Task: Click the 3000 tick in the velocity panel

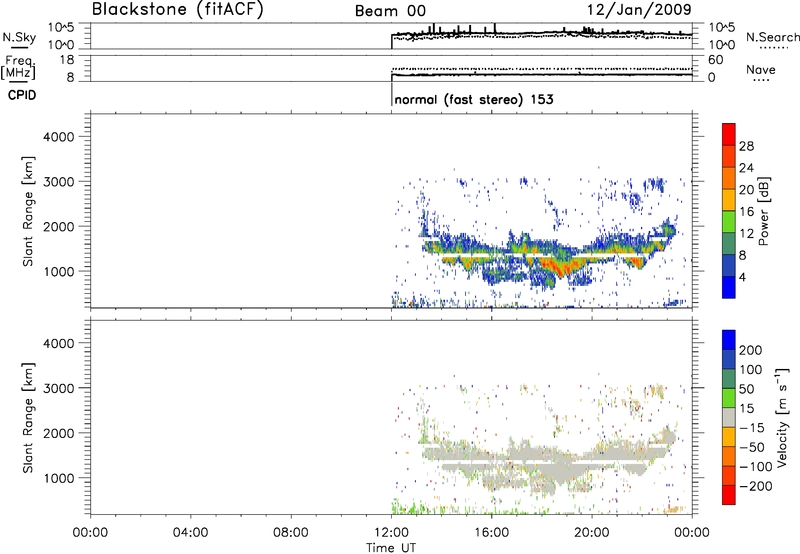Action: 58,388
